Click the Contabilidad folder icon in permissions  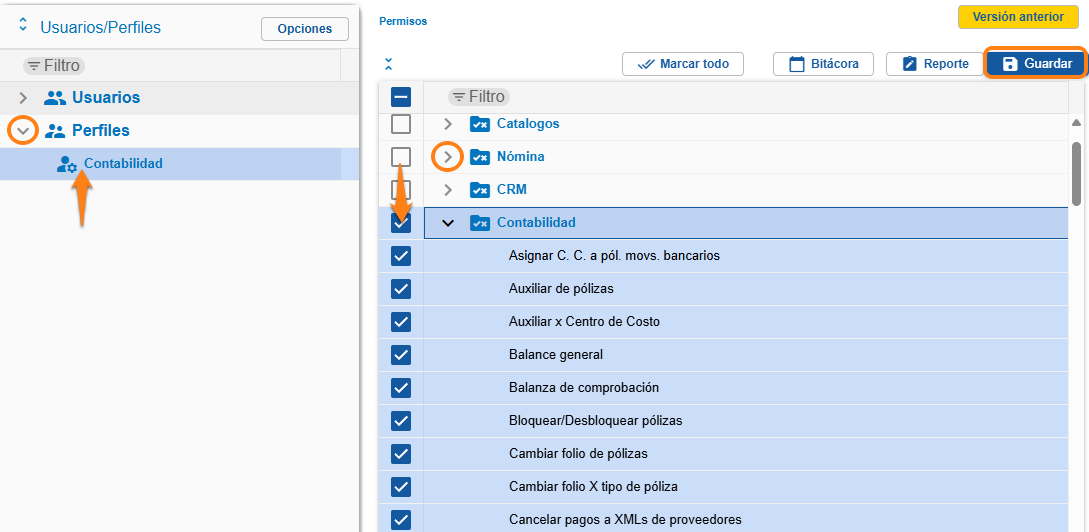480,223
